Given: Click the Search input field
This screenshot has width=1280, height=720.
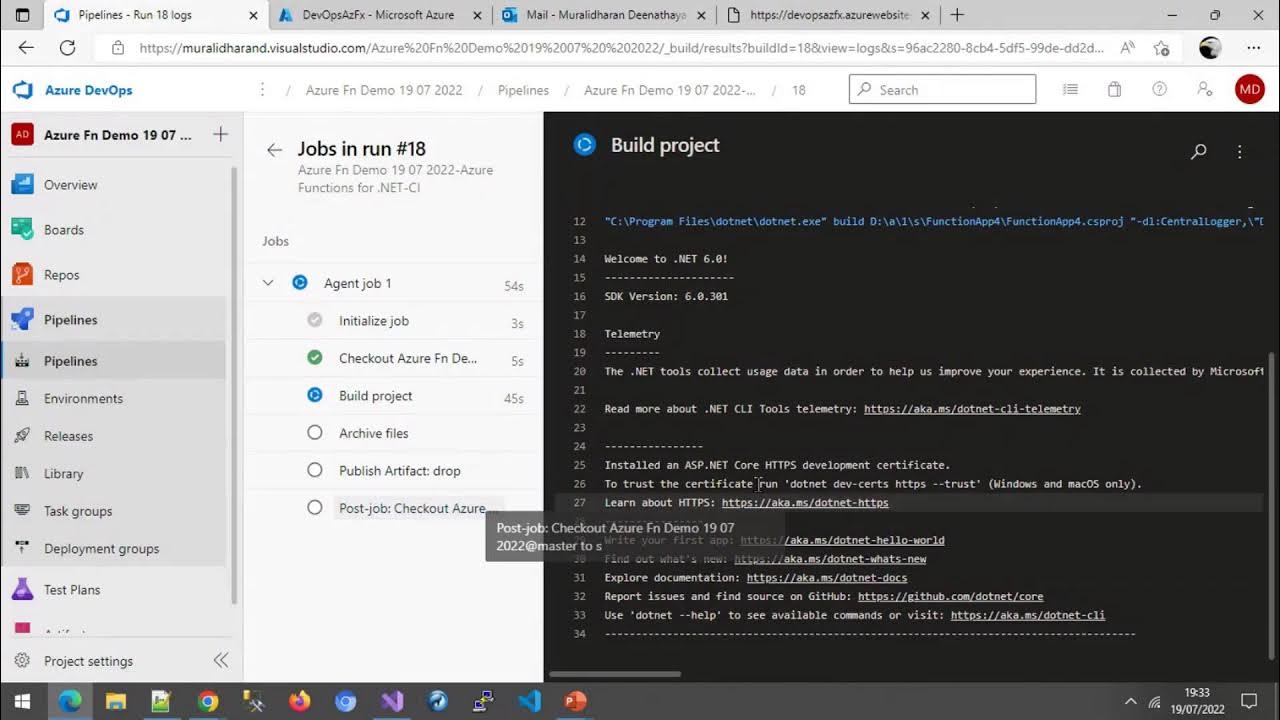Looking at the screenshot, I should click(942, 89).
